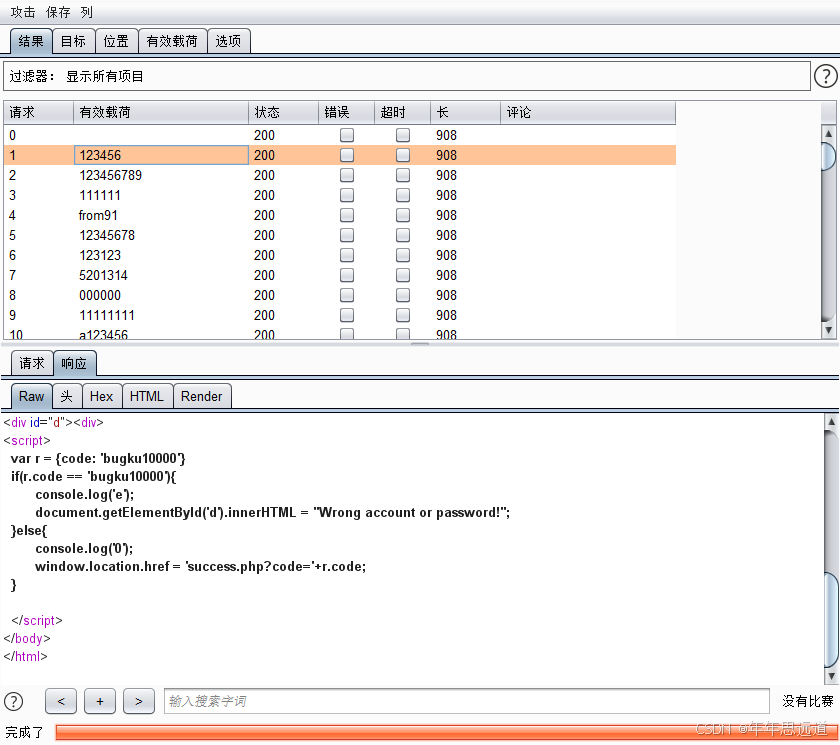
Task: Open the 保存 menu
Action: 58,12
